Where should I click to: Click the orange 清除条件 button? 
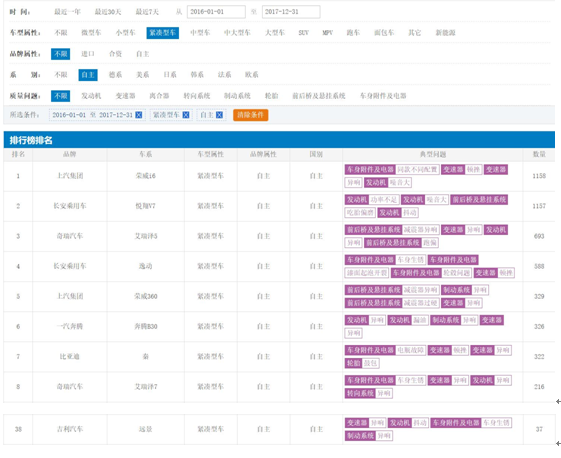coord(250,115)
